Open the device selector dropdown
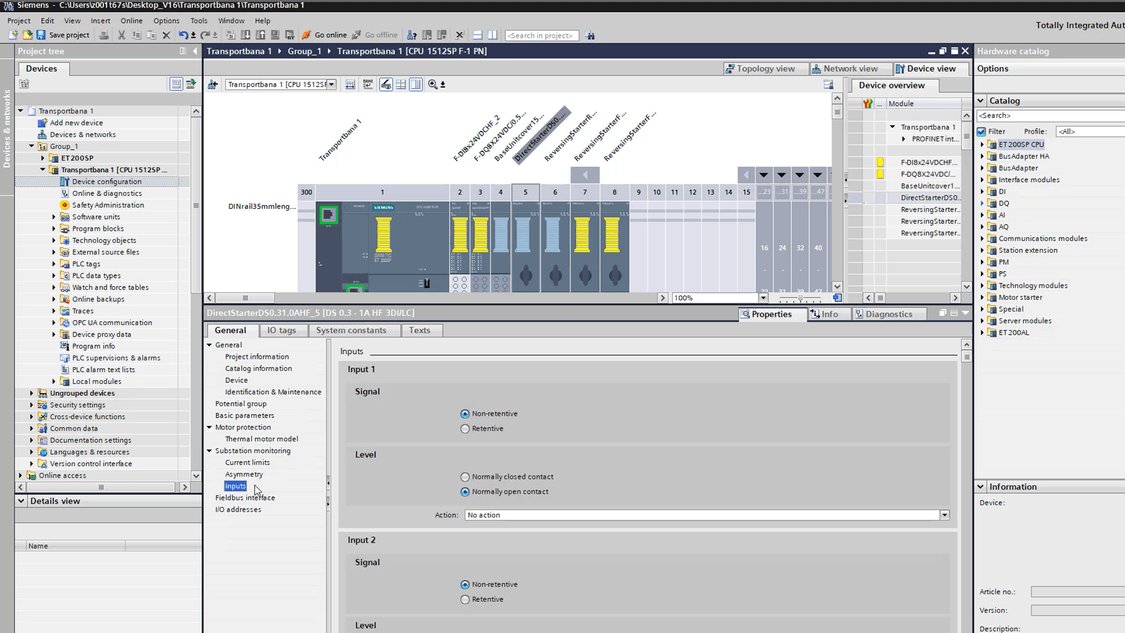 click(331, 84)
